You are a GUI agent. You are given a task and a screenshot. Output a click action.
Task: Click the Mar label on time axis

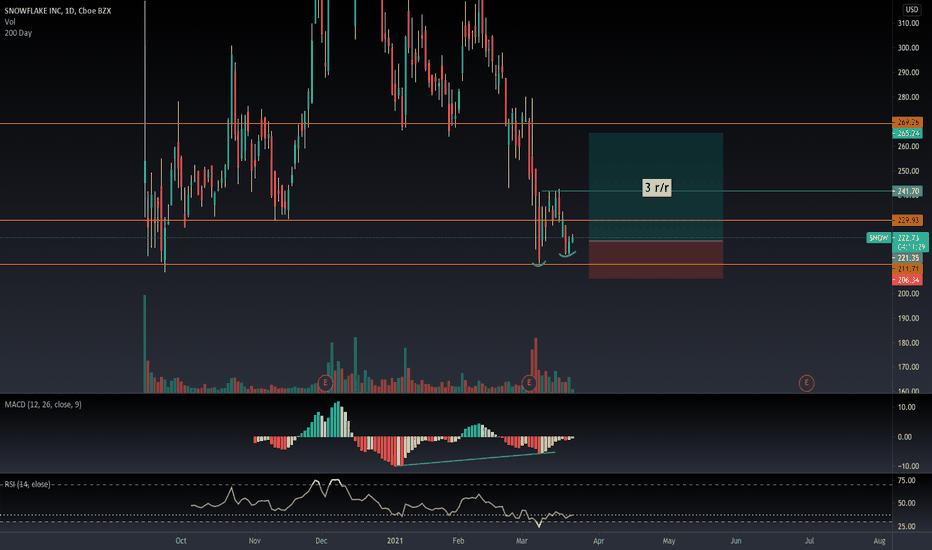pos(522,540)
